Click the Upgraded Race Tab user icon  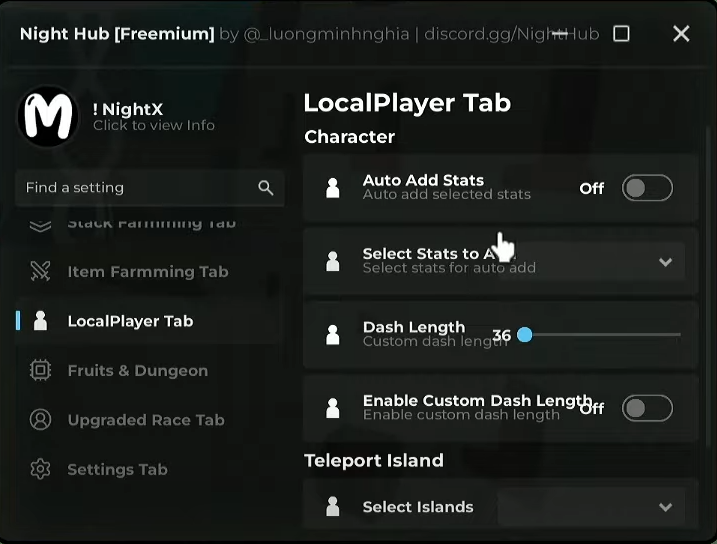click(x=40, y=420)
